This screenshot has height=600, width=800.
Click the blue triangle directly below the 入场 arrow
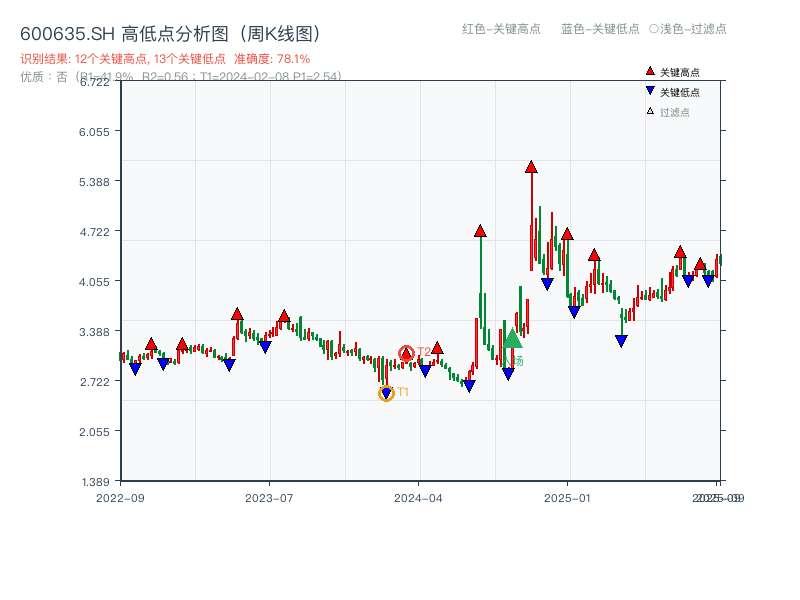pos(508,374)
